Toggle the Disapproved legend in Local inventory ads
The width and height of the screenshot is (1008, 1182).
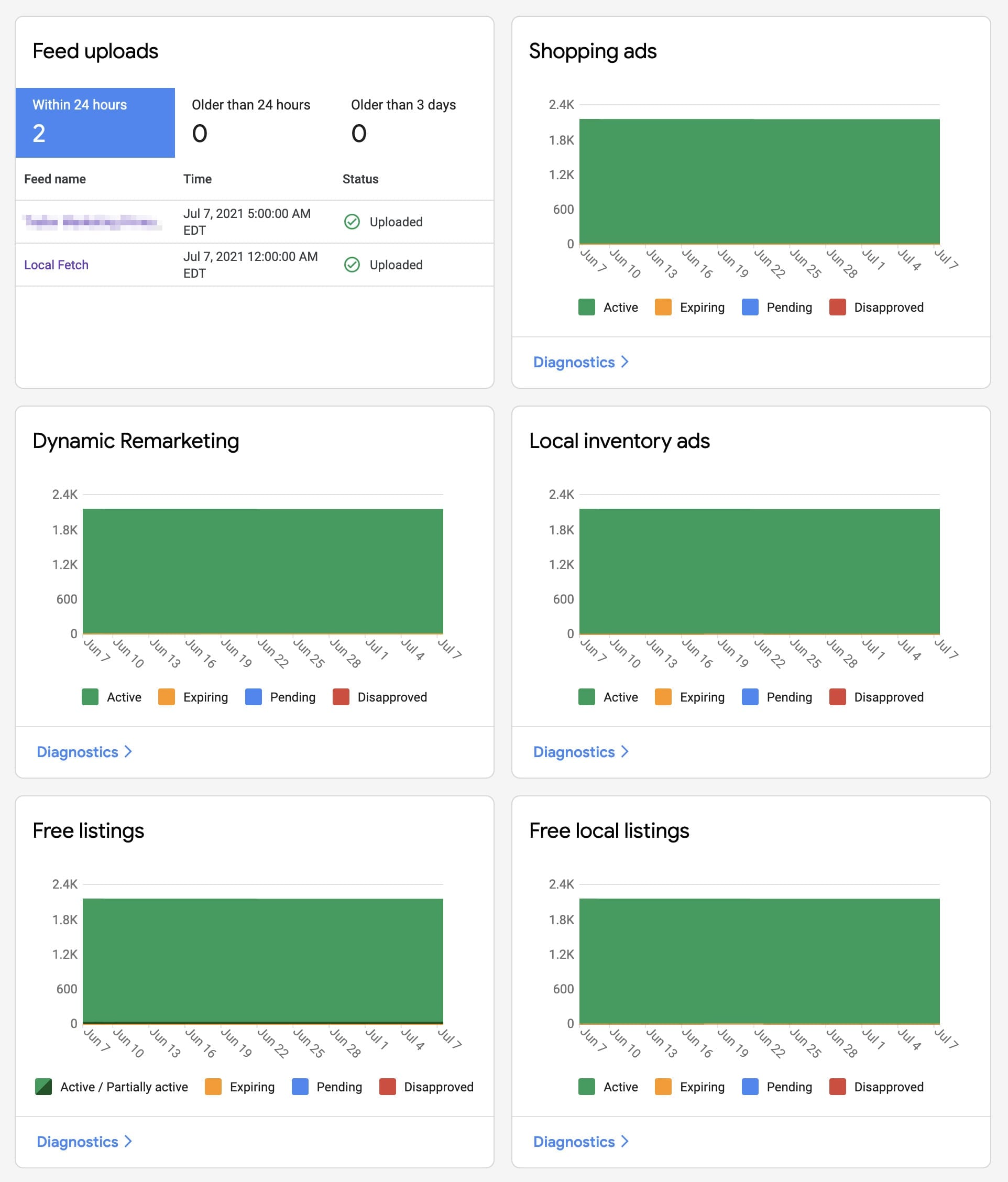pyautogui.click(x=838, y=697)
